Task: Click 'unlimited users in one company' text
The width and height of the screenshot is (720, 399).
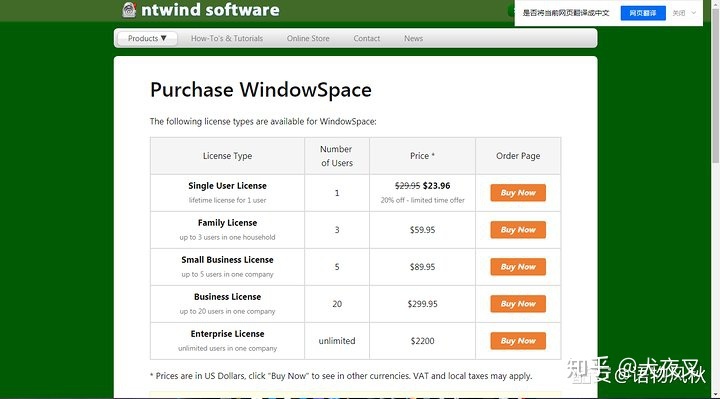Action: click(x=227, y=348)
